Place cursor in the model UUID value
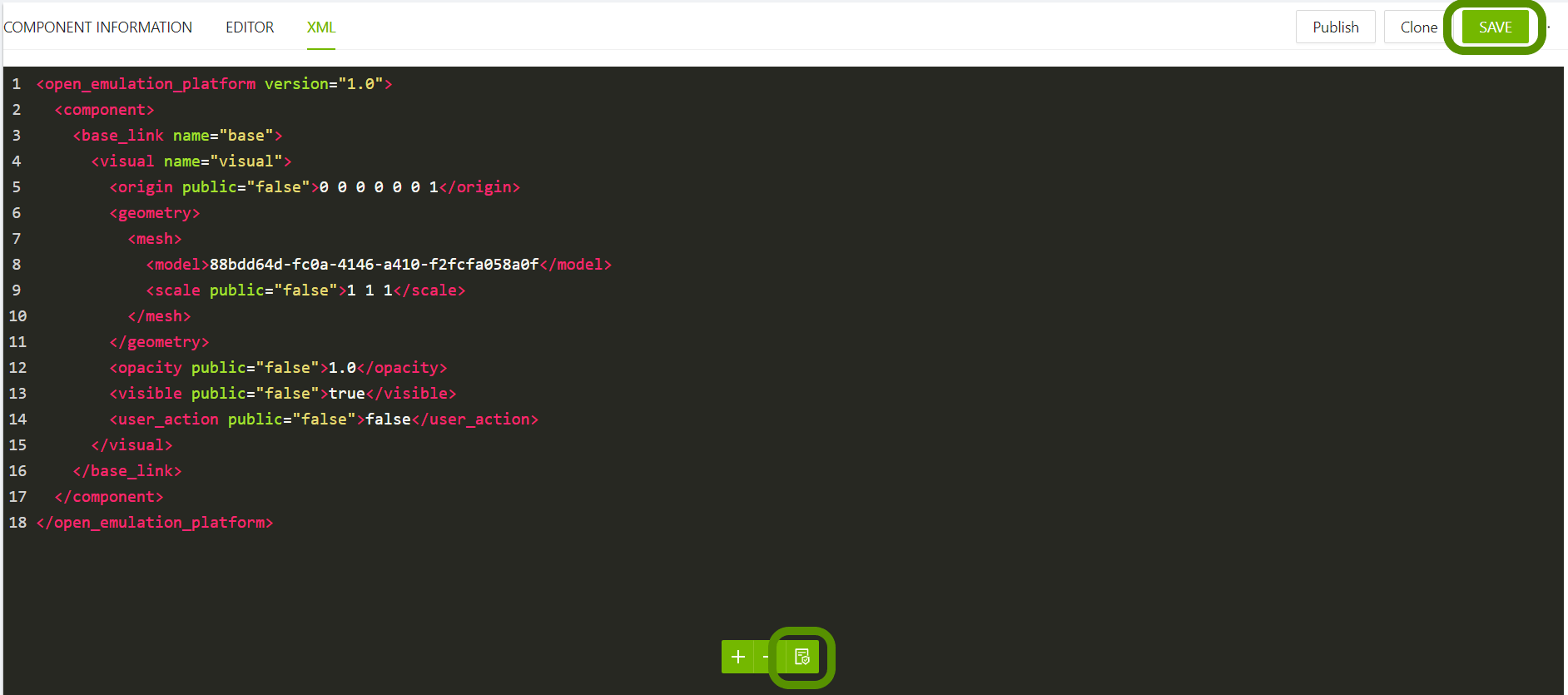This screenshot has width=1568, height=695. pyautogui.click(x=374, y=265)
